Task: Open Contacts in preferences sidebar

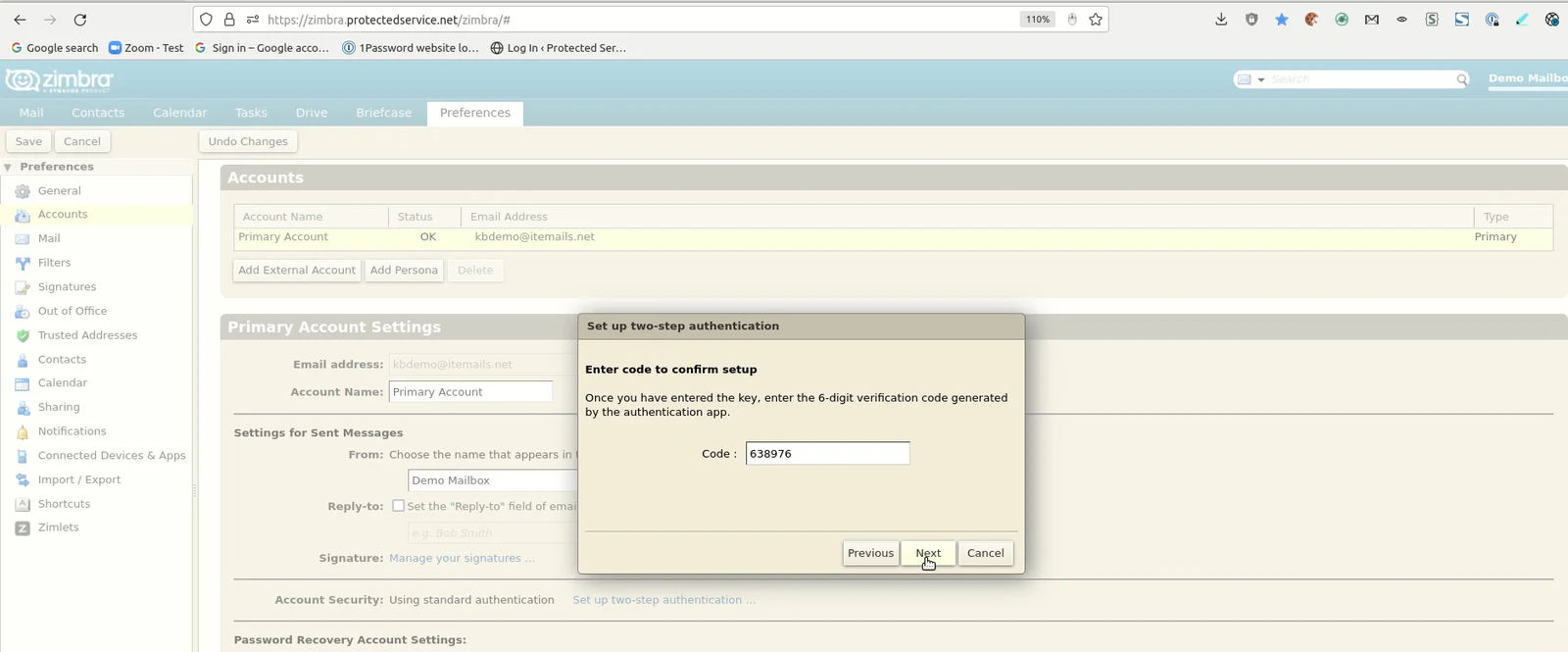Action: tap(62, 360)
